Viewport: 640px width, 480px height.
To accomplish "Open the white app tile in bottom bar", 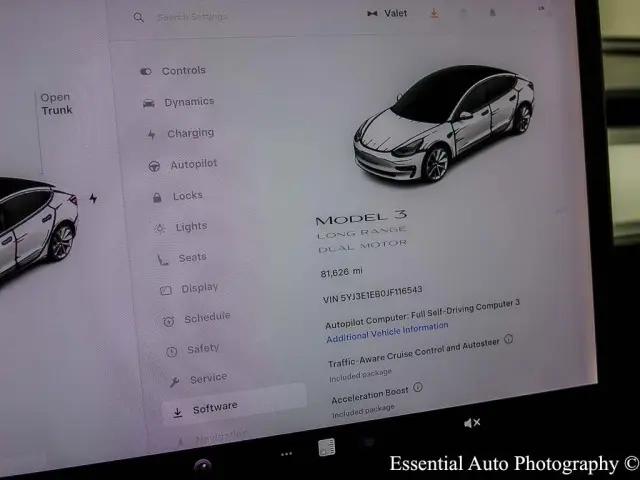I will (x=327, y=447).
